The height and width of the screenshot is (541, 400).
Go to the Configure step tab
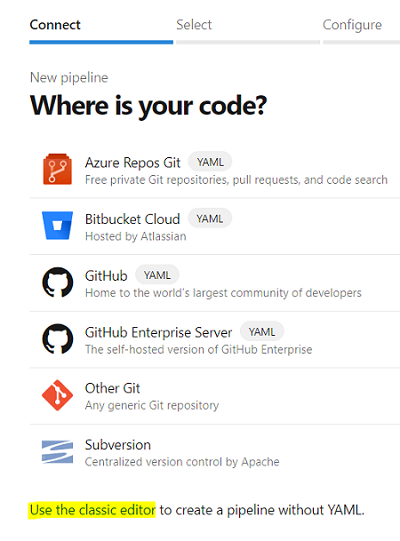click(352, 25)
